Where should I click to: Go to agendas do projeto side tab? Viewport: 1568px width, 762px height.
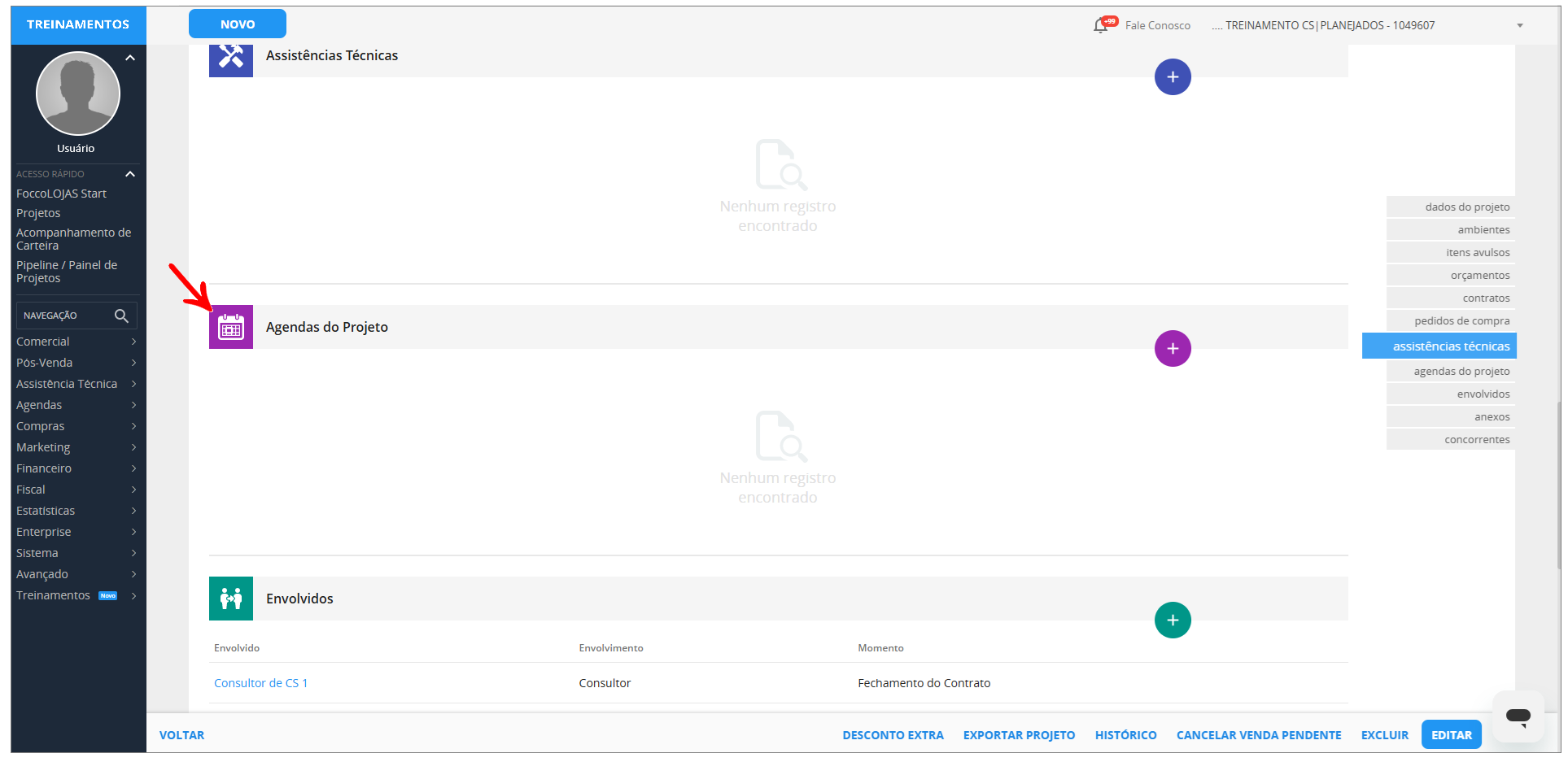pos(1461,372)
